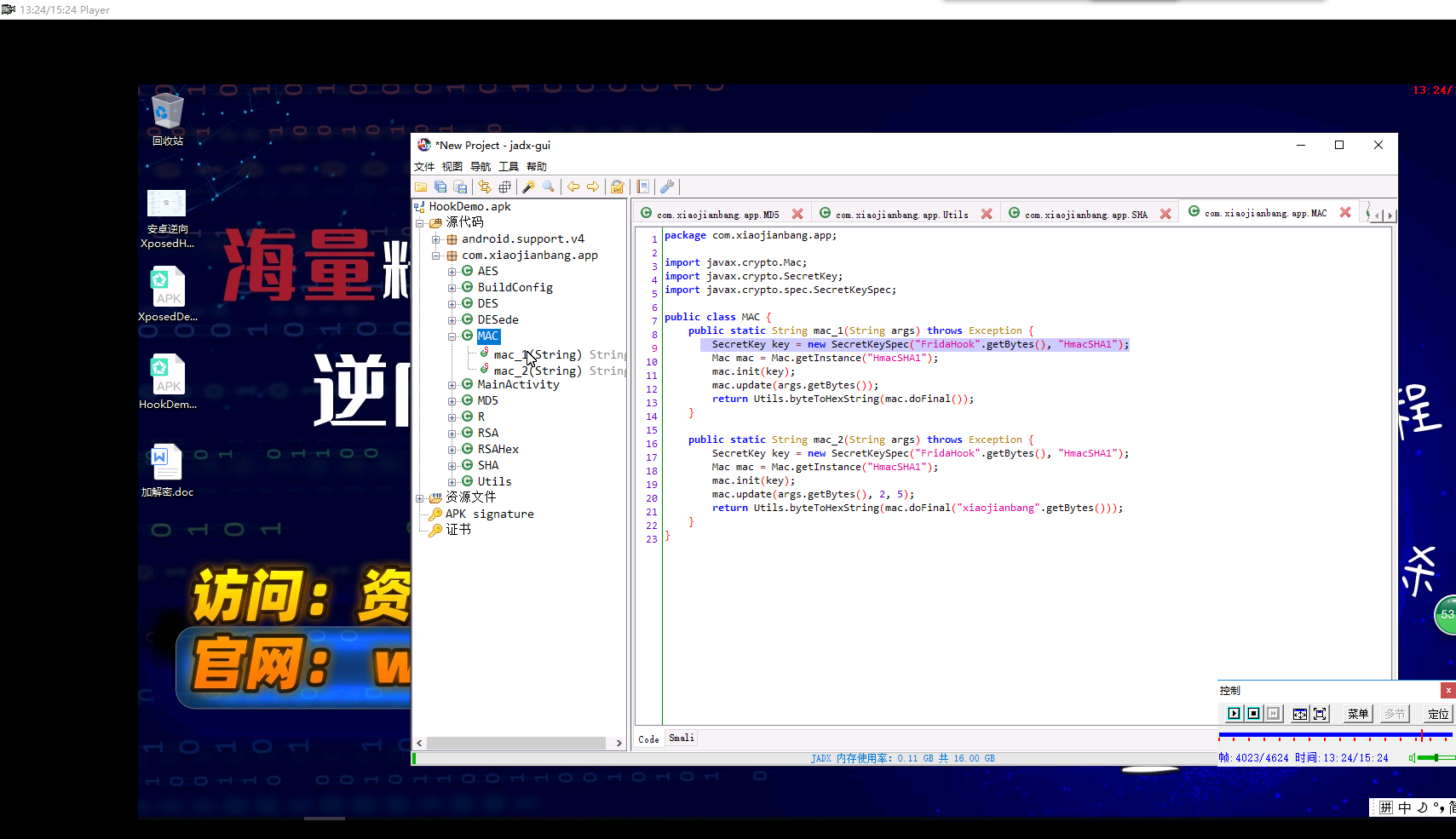Click tree horizontal scrollbar right arrow
Screen dimensions: 1456x839
click(x=619, y=743)
